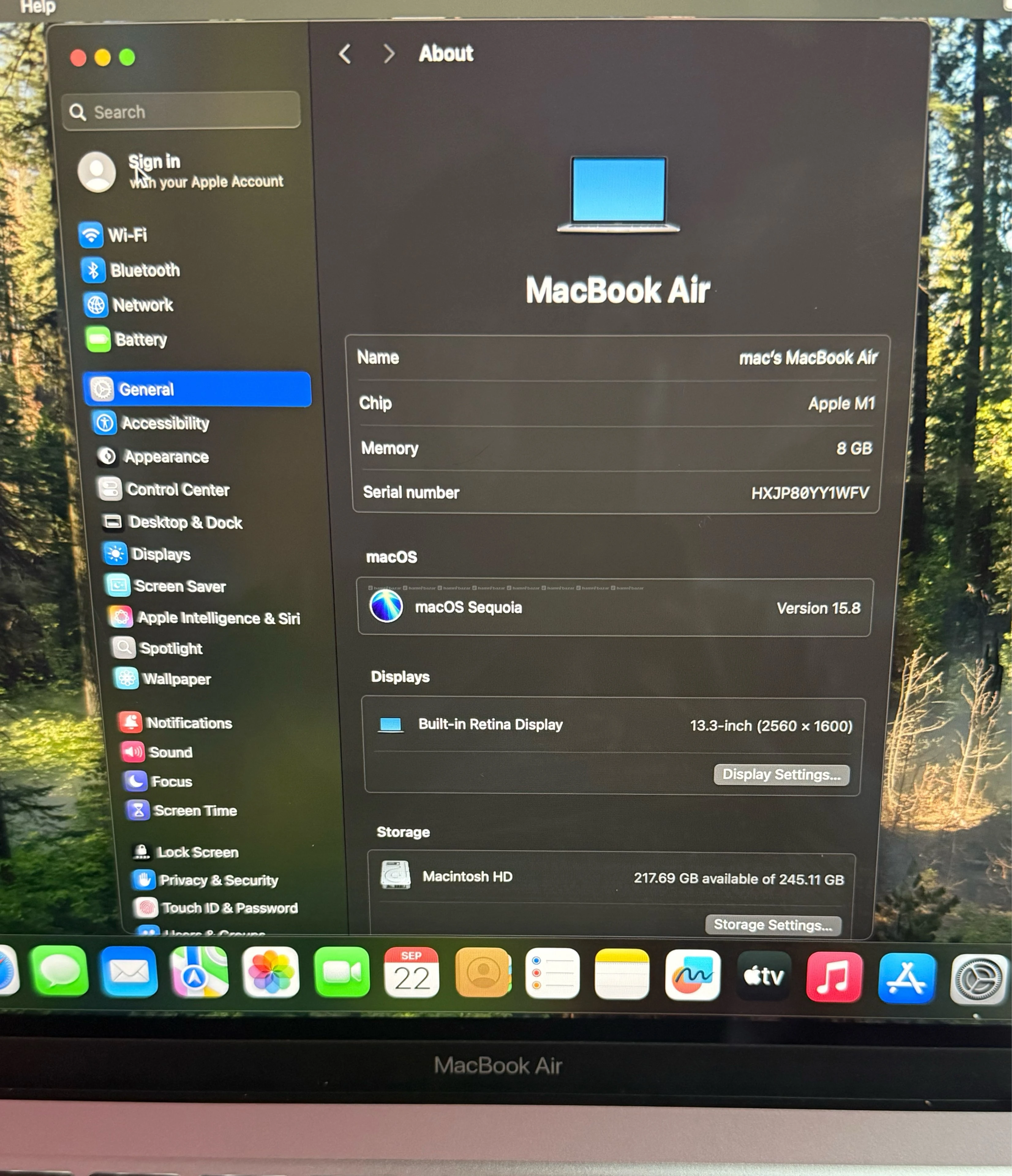Open Privacy & Security settings
Image resolution: width=1012 pixels, height=1176 pixels.
[x=205, y=880]
